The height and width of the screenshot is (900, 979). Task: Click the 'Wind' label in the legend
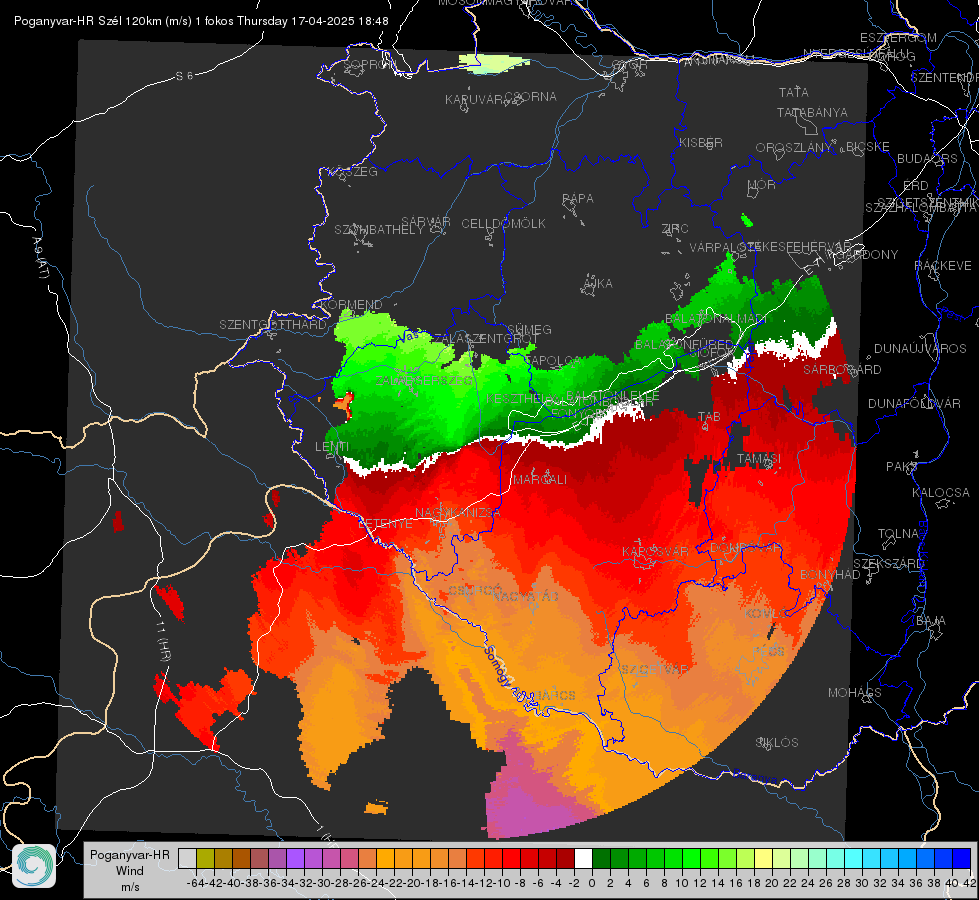(x=130, y=871)
